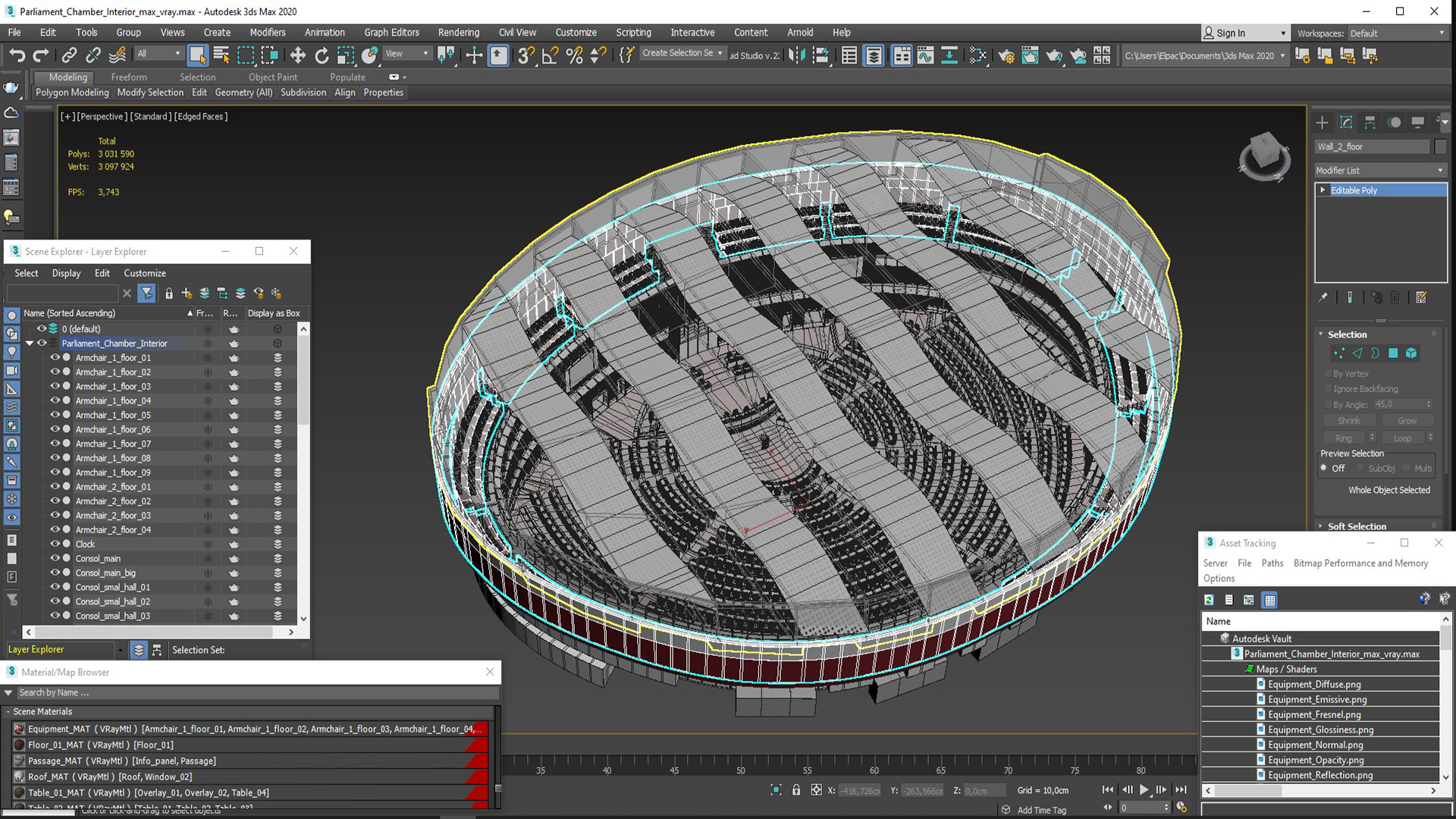The image size is (1456, 819).
Task: Enable By Vertex checkbox
Action: pyautogui.click(x=1328, y=373)
